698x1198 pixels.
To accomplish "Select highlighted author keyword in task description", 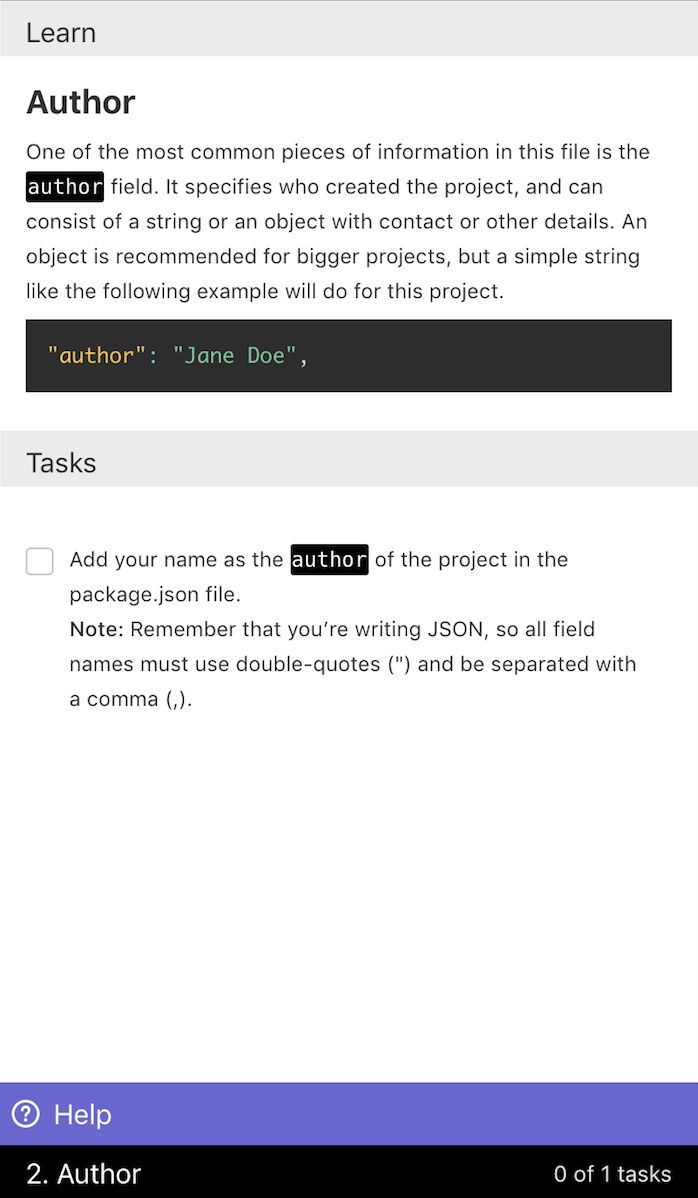I will (x=329, y=560).
